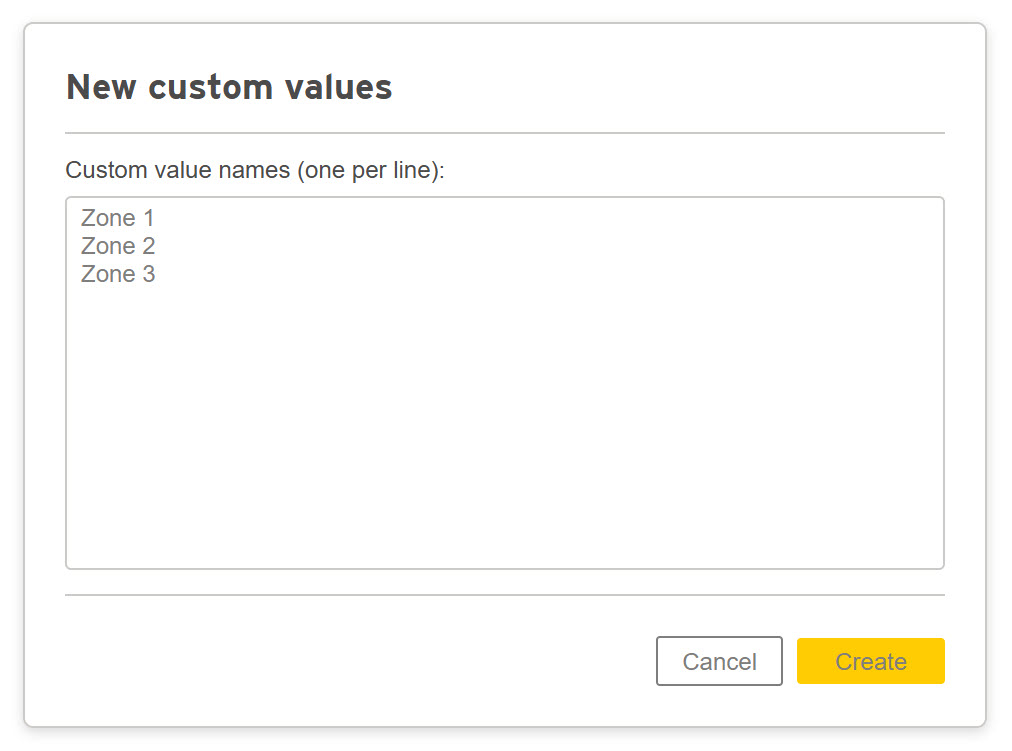
Task: Click the 'Zone 2' placeholder line
Action: (x=118, y=246)
